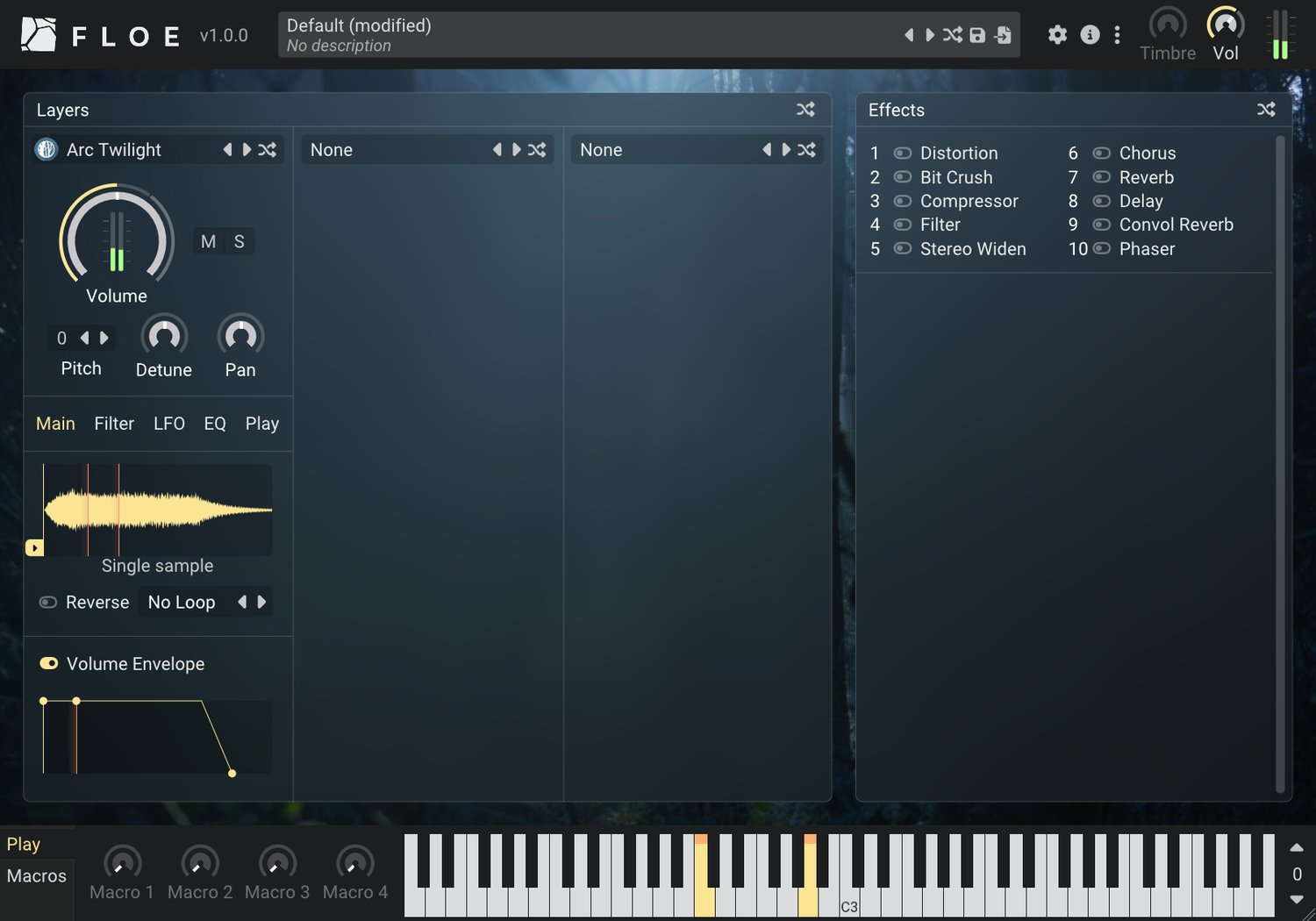The image size is (1316, 921).
Task: Click the envelope release end point
Action: click(x=232, y=774)
